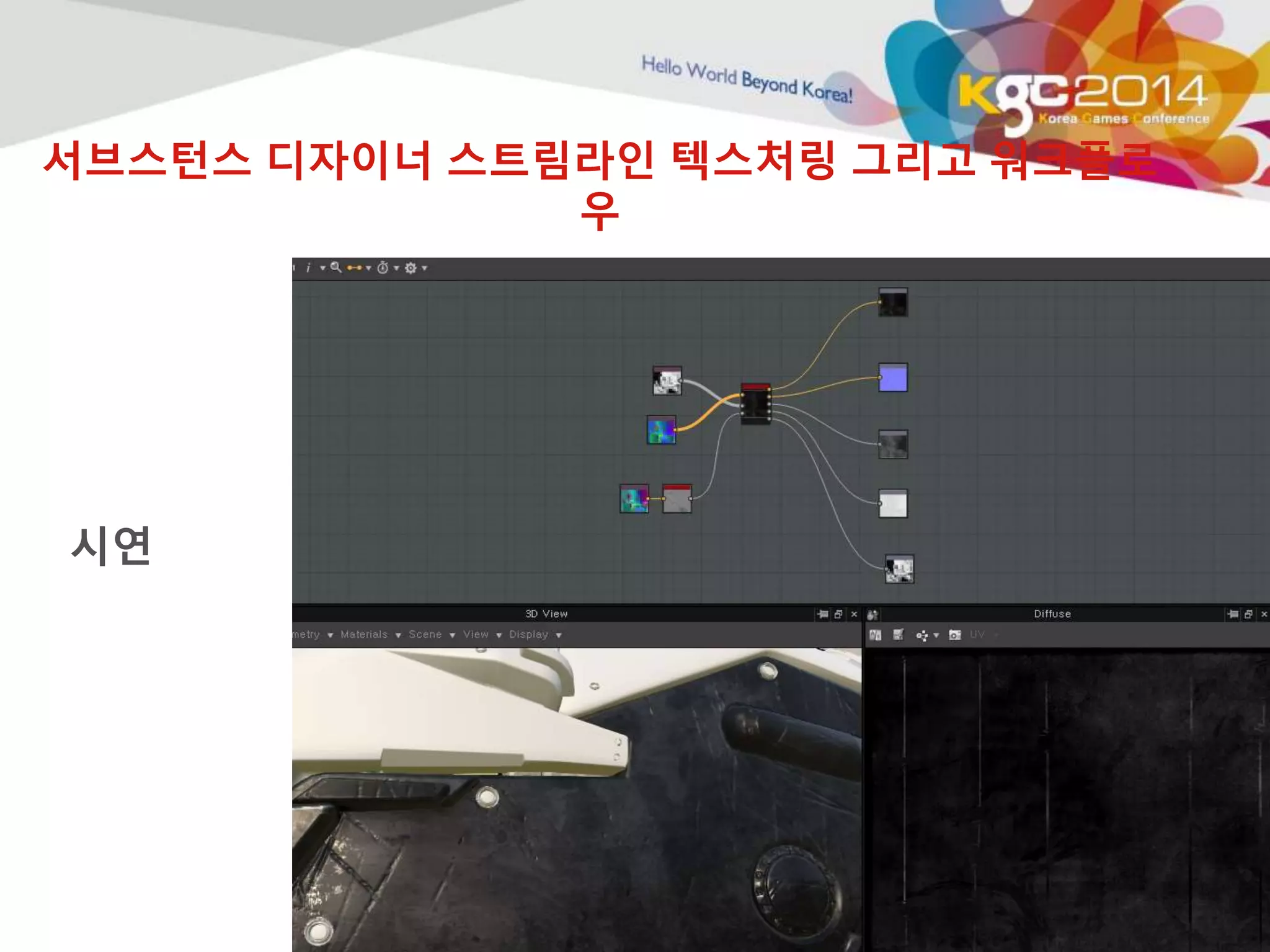Click the orange link display icon

pos(354,268)
